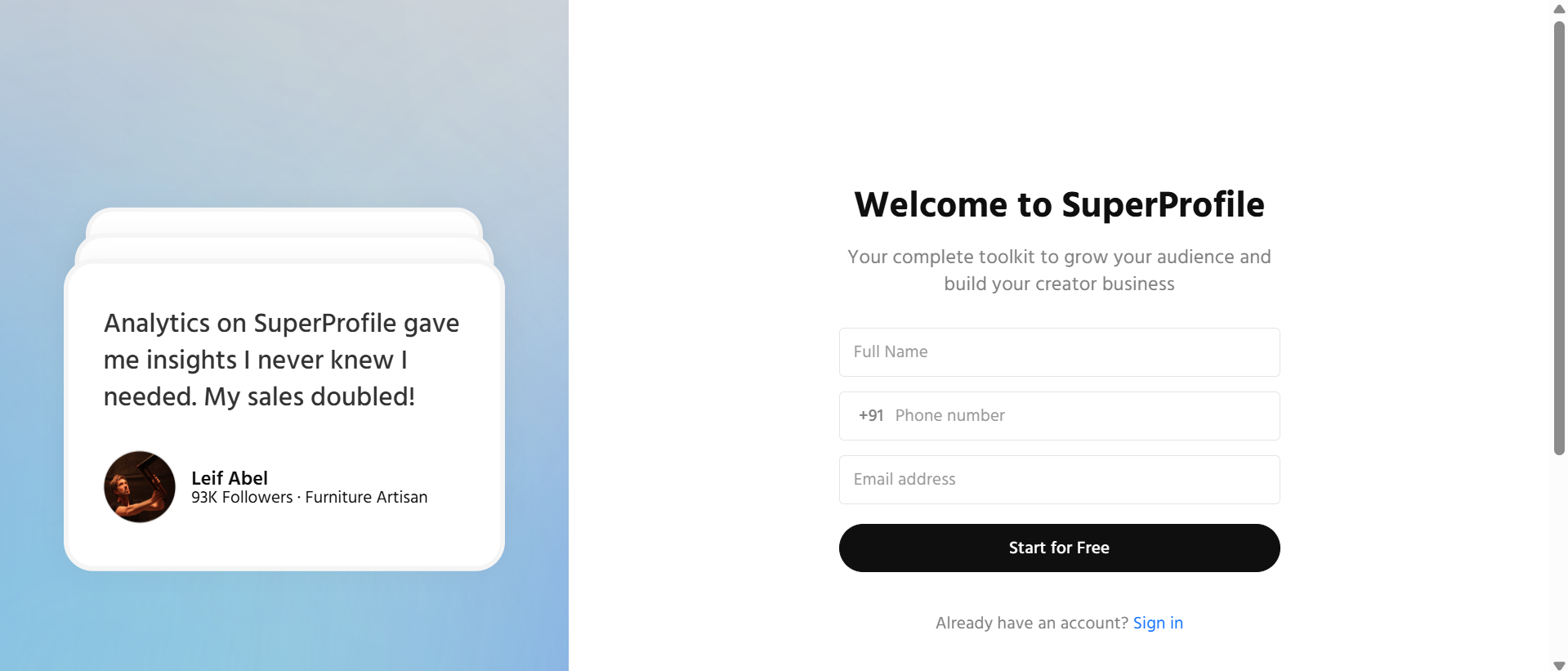The height and width of the screenshot is (671, 1568).
Task: Click the scrollbar up arrow
Action: (x=1559, y=9)
